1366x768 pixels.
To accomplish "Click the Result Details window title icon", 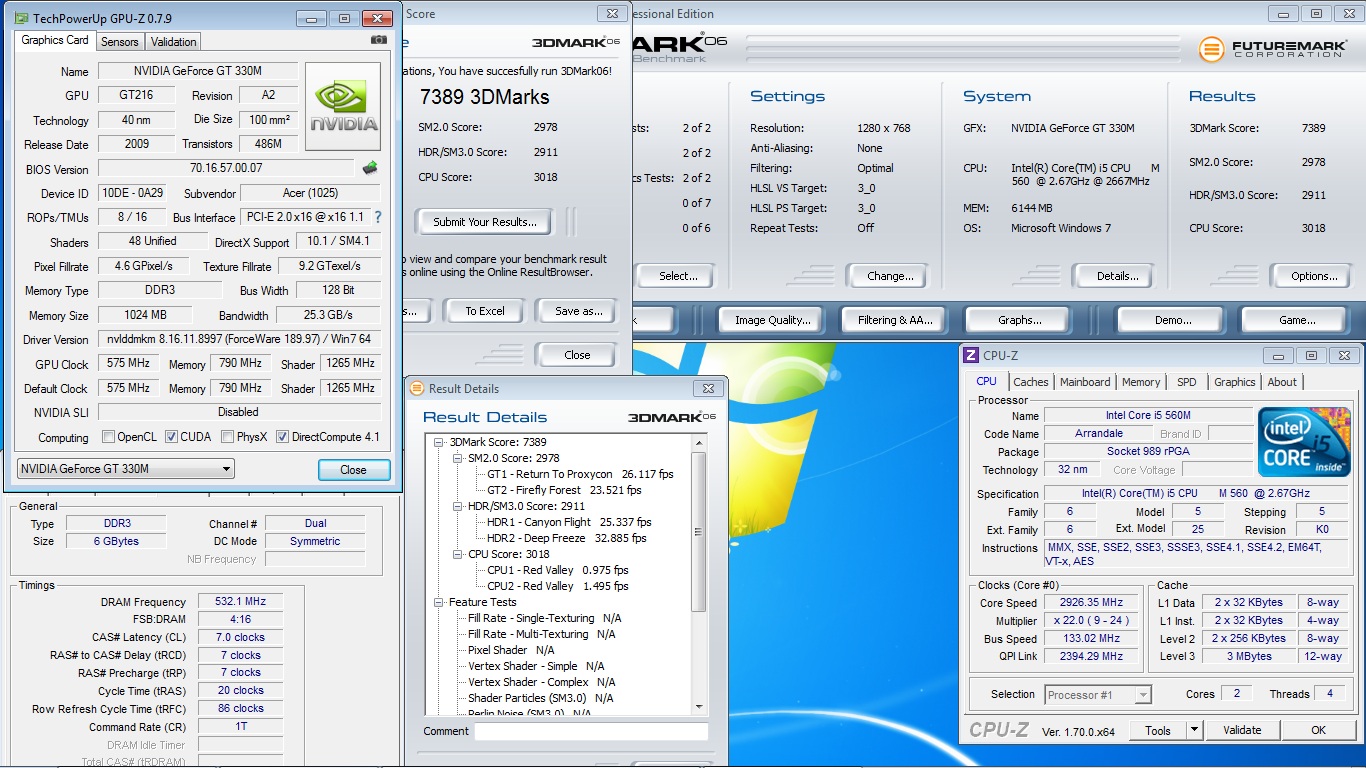I will coord(416,389).
